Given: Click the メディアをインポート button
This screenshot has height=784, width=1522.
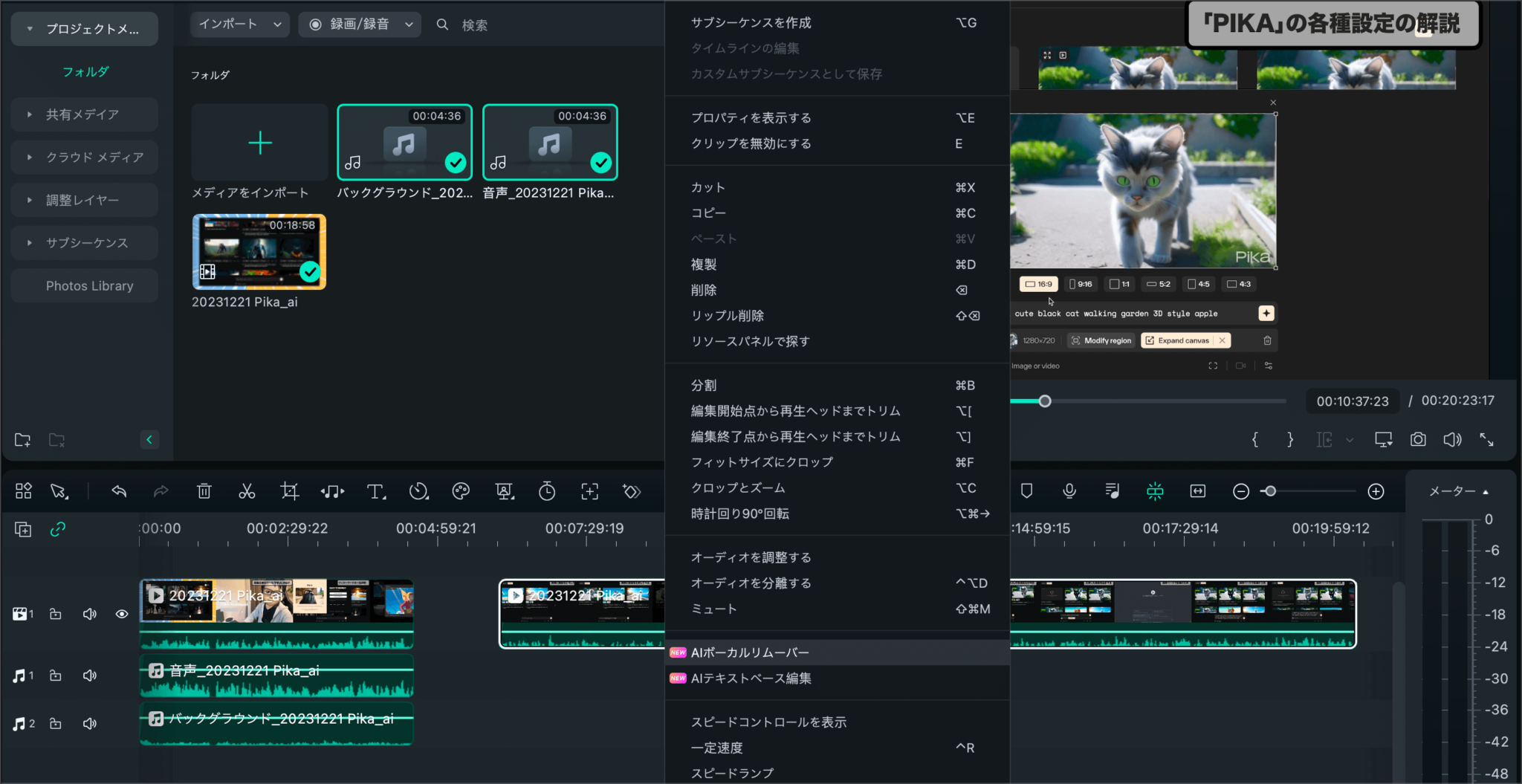Looking at the screenshot, I should 259,142.
